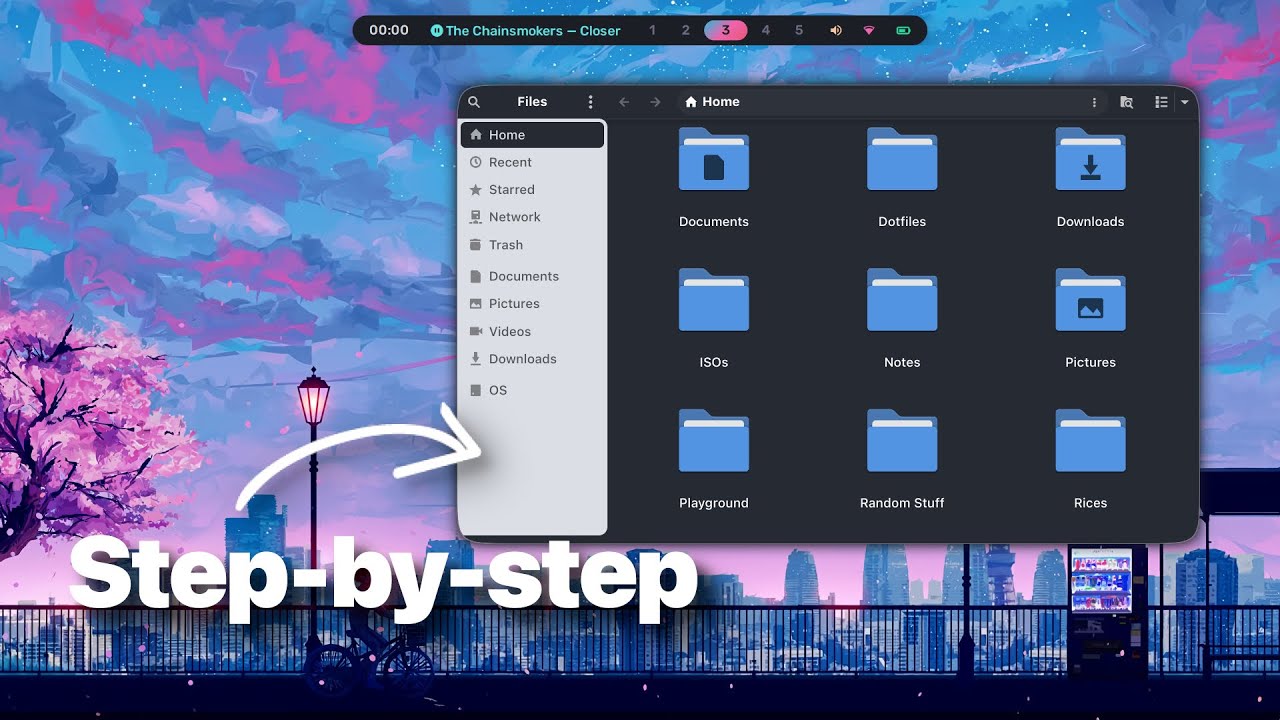Switch to workspace 2

(x=685, y=31)
